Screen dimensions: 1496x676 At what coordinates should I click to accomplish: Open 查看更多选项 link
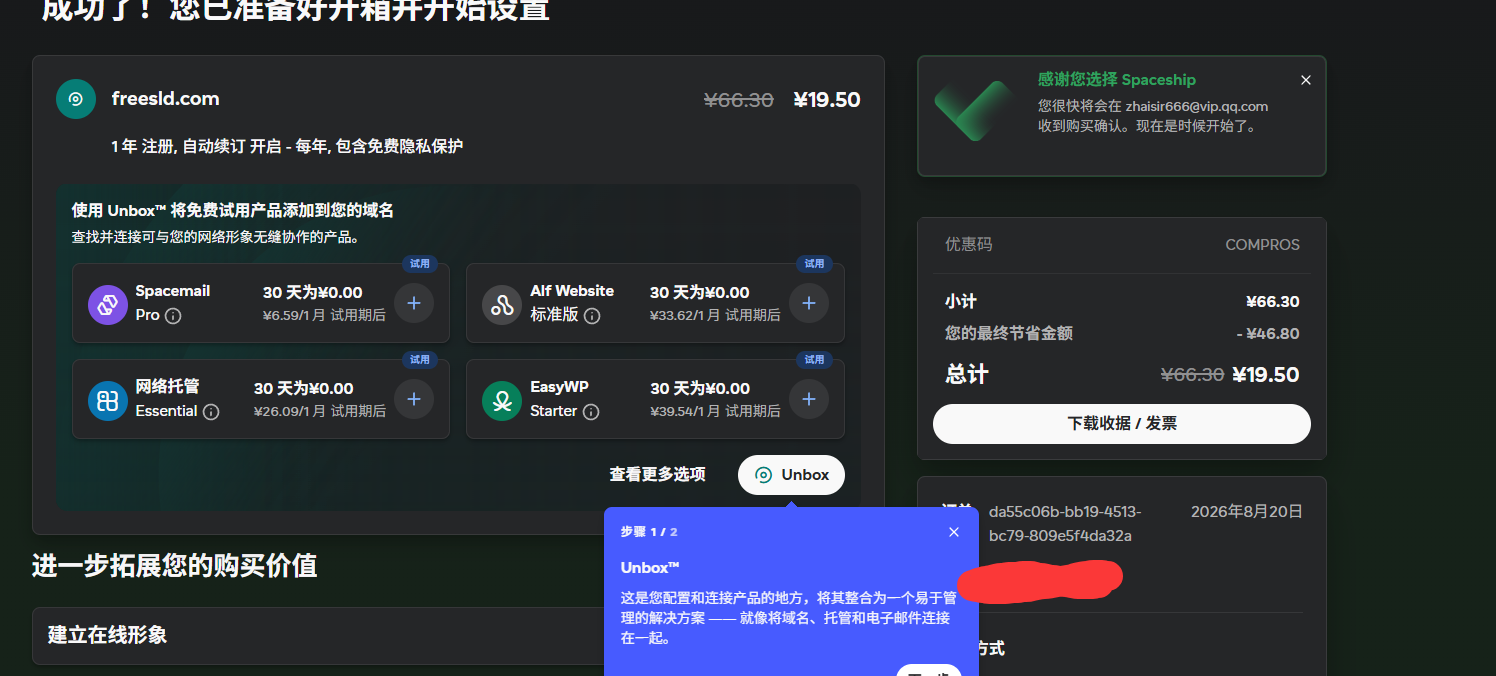pyautogui.click(x=657, y=475)
